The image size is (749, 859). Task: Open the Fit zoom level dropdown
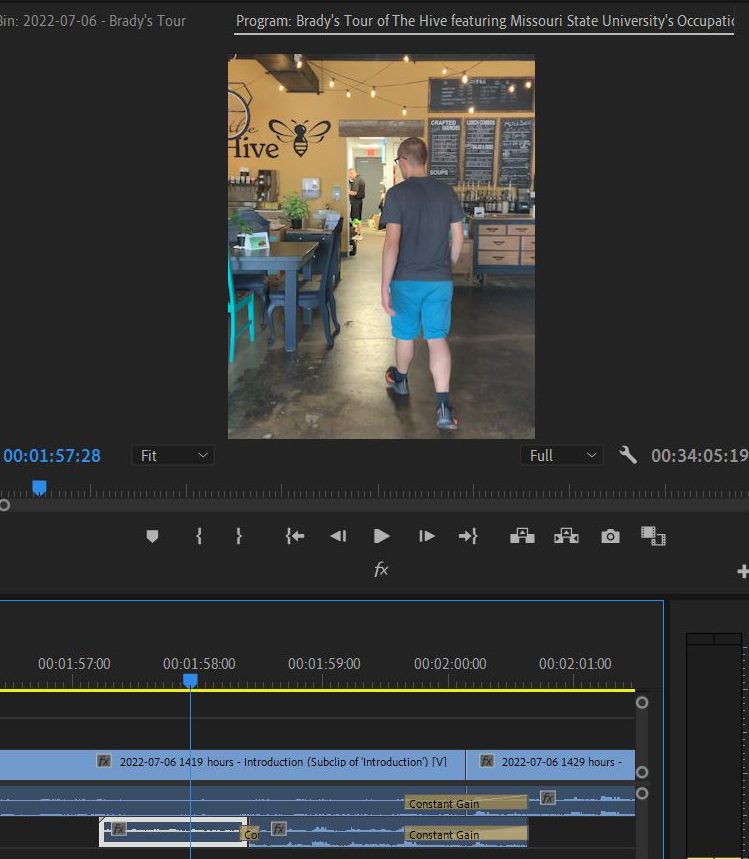click(173, 455)
